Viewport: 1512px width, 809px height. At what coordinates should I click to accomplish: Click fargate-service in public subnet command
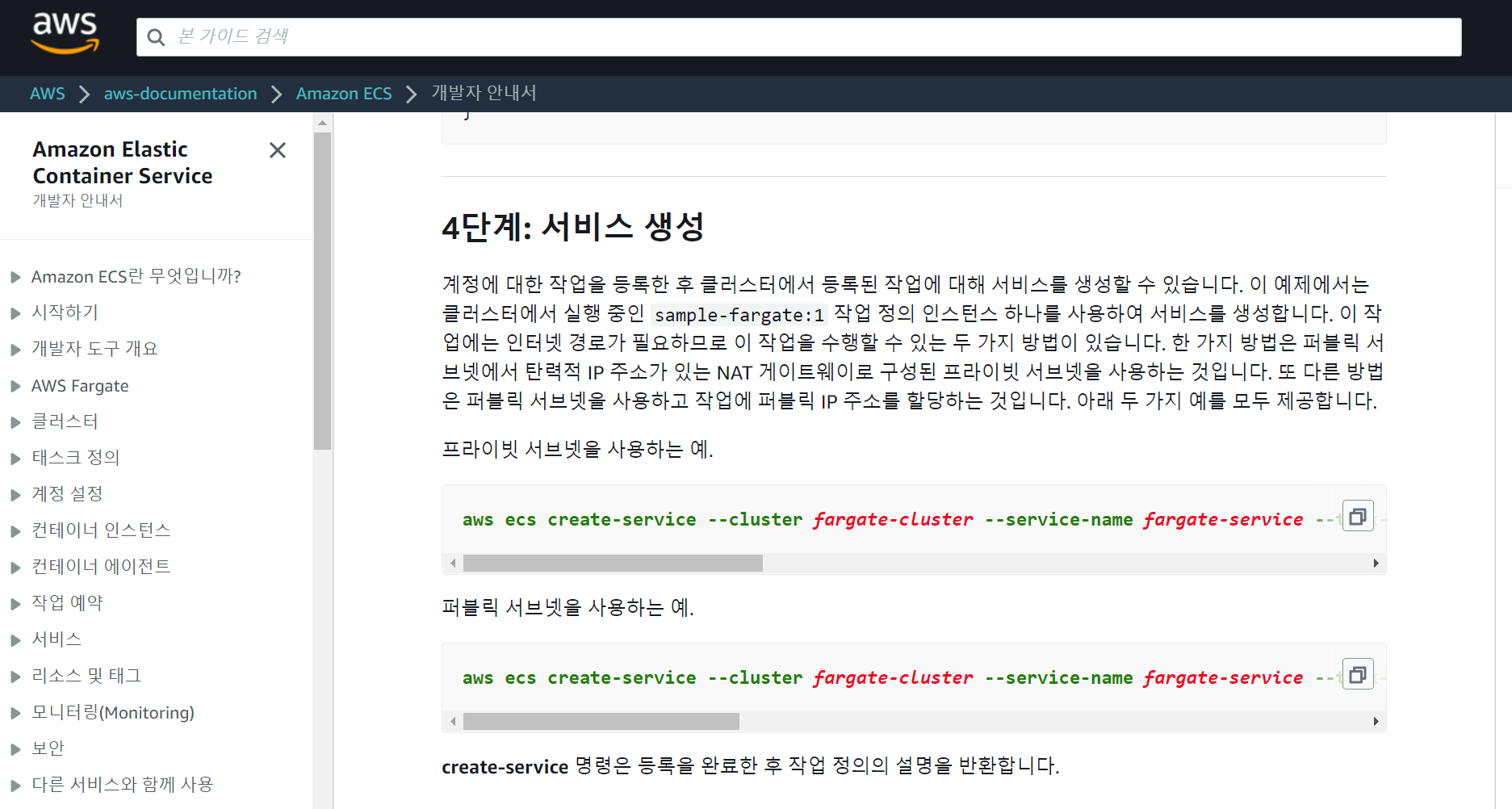click(x=1223, y=677)
